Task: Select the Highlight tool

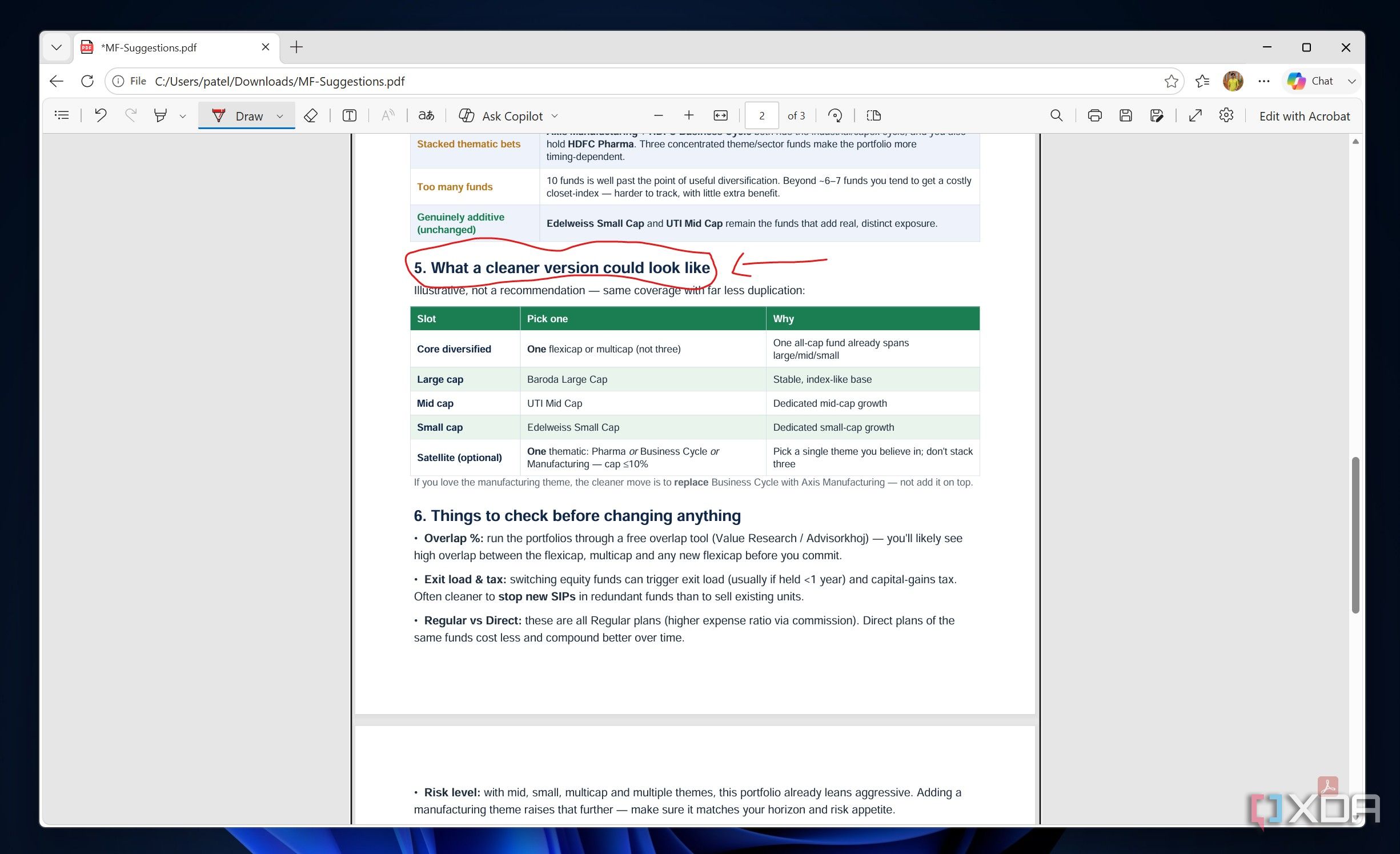Action: coord(161,116)
